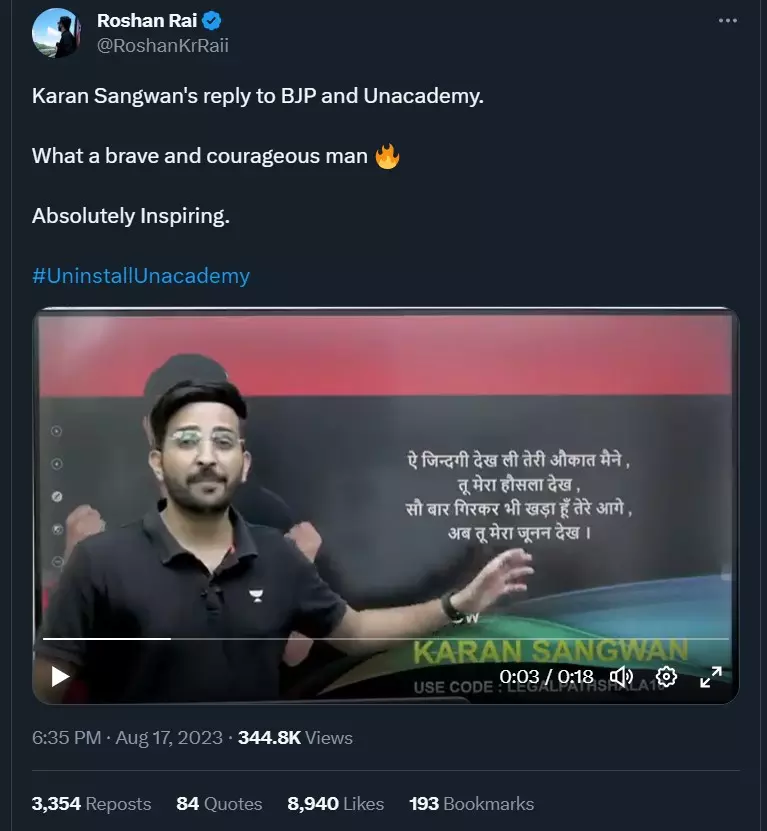Open video settings gear icon
The image size is (767, 831).
tap(666, 676)
